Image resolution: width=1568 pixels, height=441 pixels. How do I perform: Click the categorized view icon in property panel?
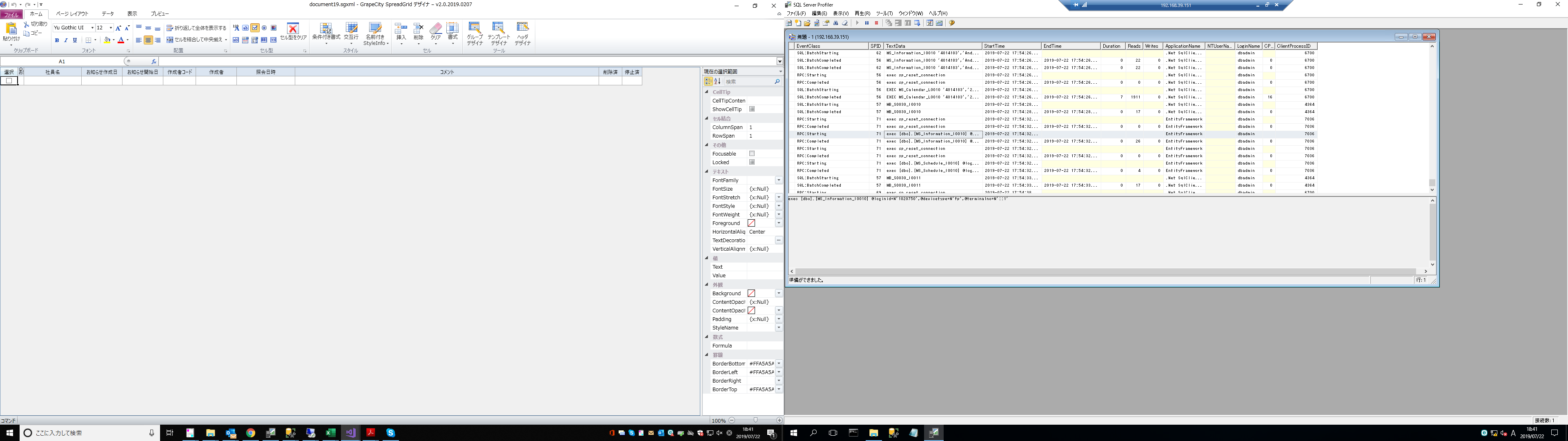click(x=708, y=81)
